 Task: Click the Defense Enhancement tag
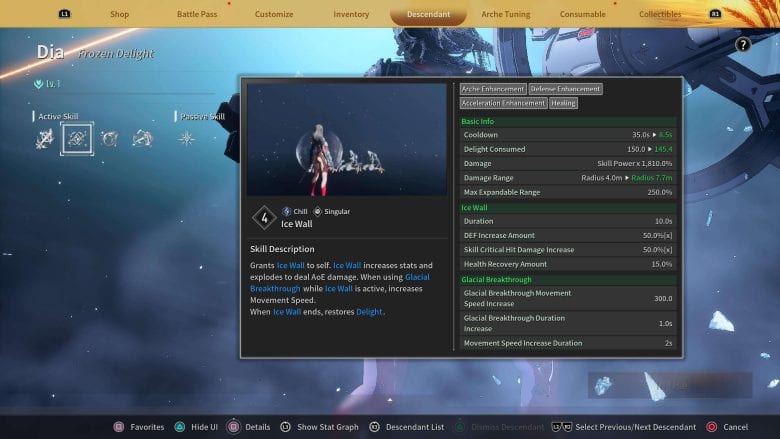(565, 89)
